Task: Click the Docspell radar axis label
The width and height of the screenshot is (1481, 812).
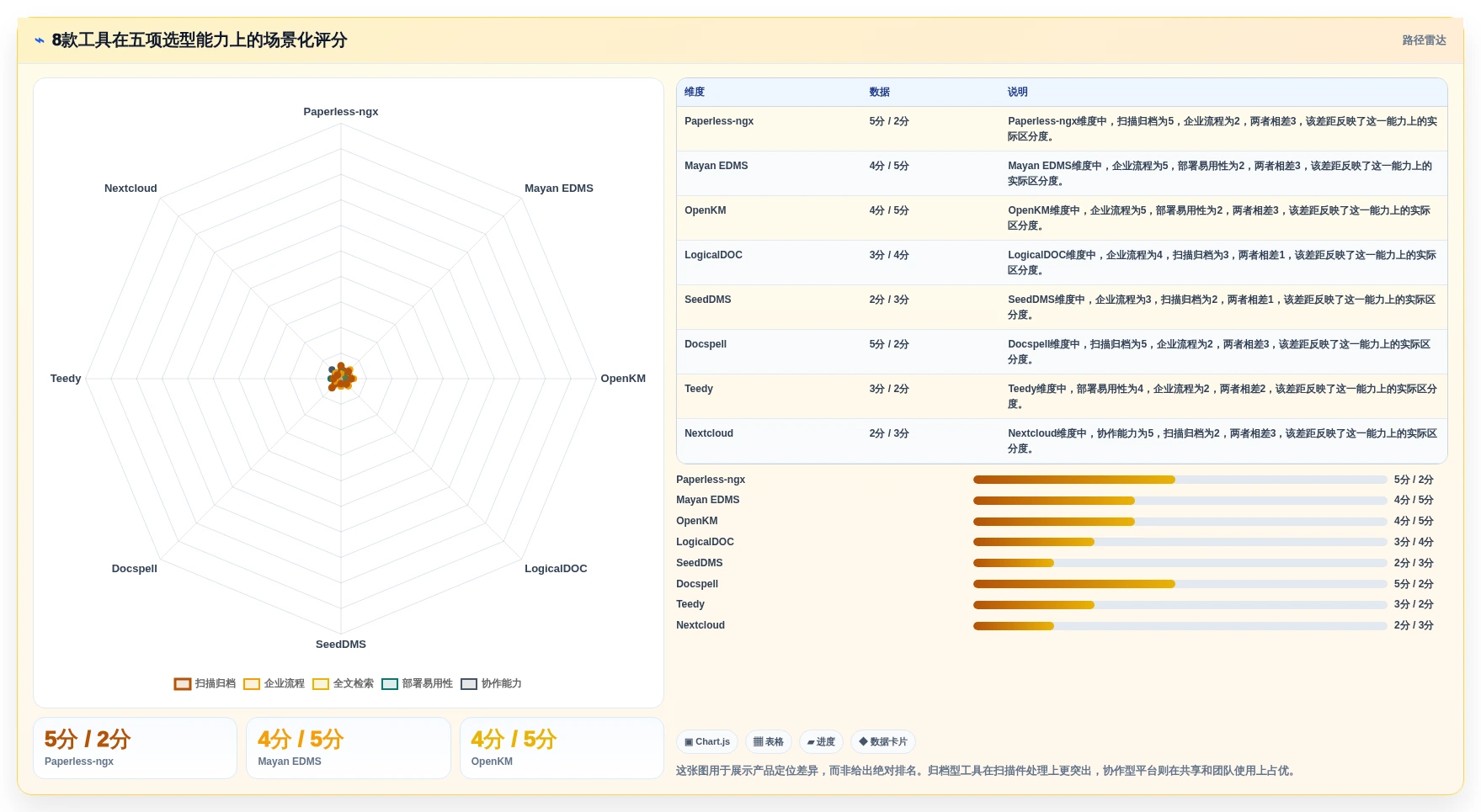Action: click(x=135, y=569)
